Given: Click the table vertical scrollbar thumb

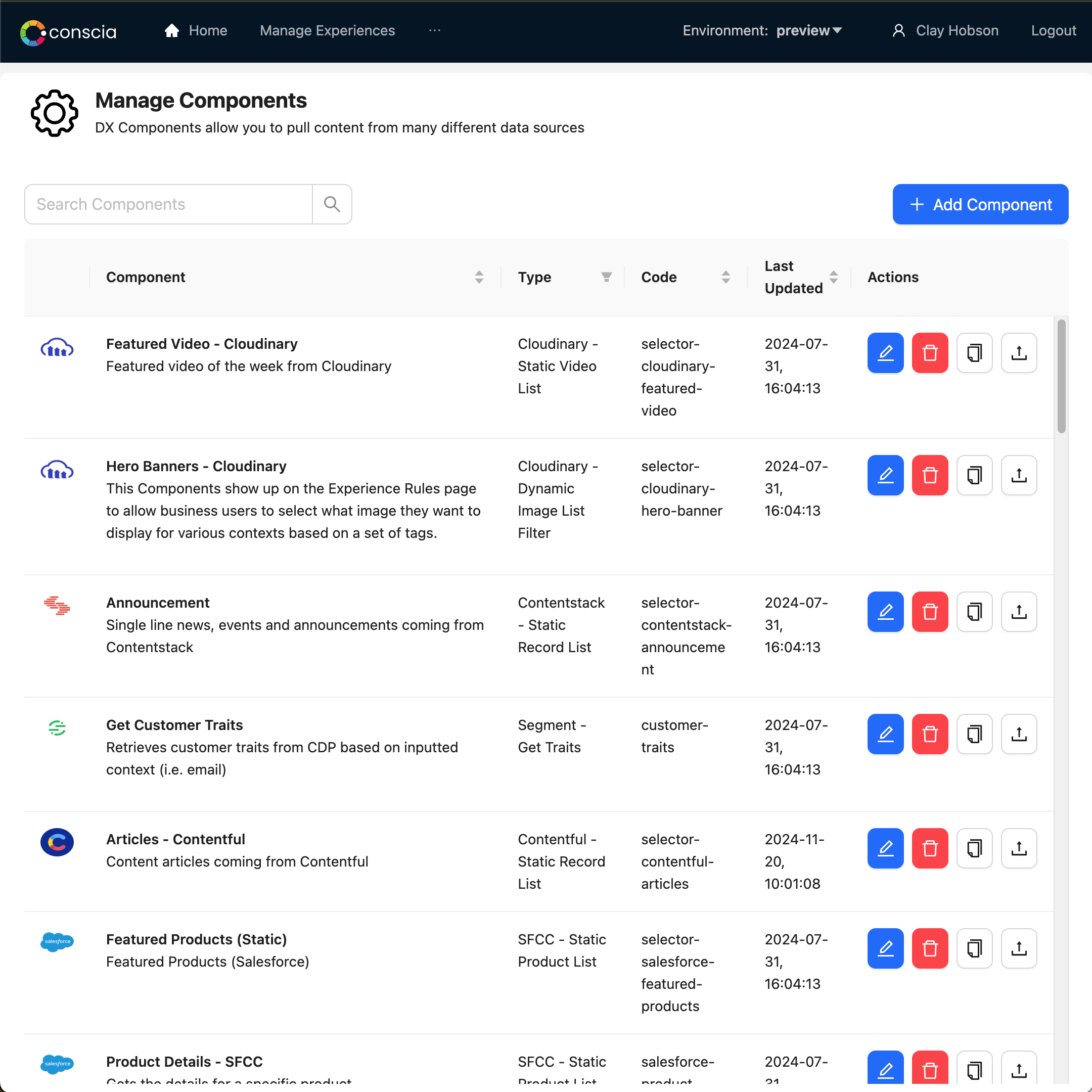Looking at the screenshot, I should coord(1061,376).
